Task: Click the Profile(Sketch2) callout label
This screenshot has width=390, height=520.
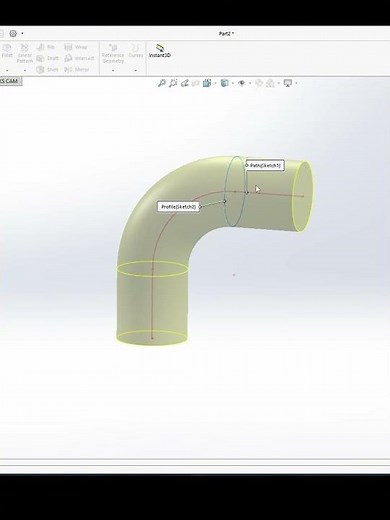Action: (178, 207)
